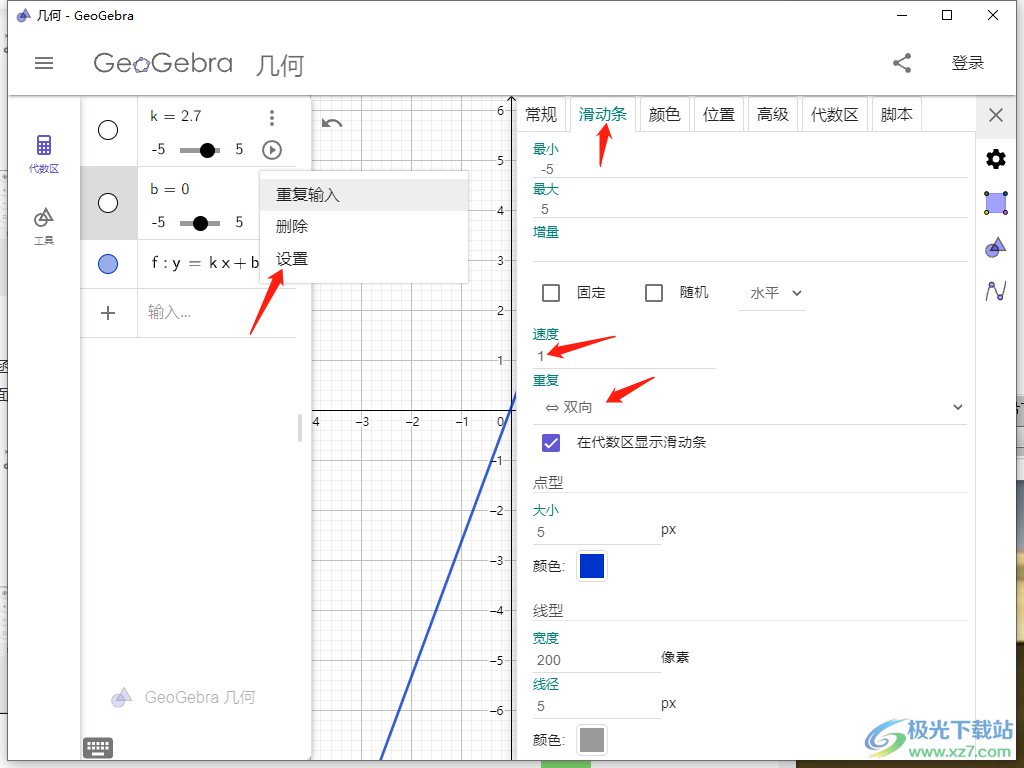Switch to the 高级 tab
Viewport: 1024px width, 768px height.
tap(773, 115)
